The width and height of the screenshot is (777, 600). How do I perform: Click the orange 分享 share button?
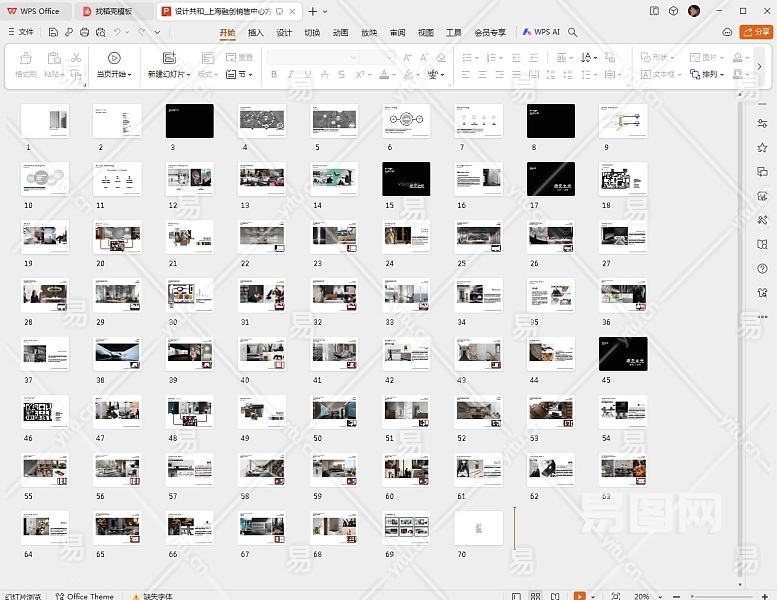pos(756,32)
